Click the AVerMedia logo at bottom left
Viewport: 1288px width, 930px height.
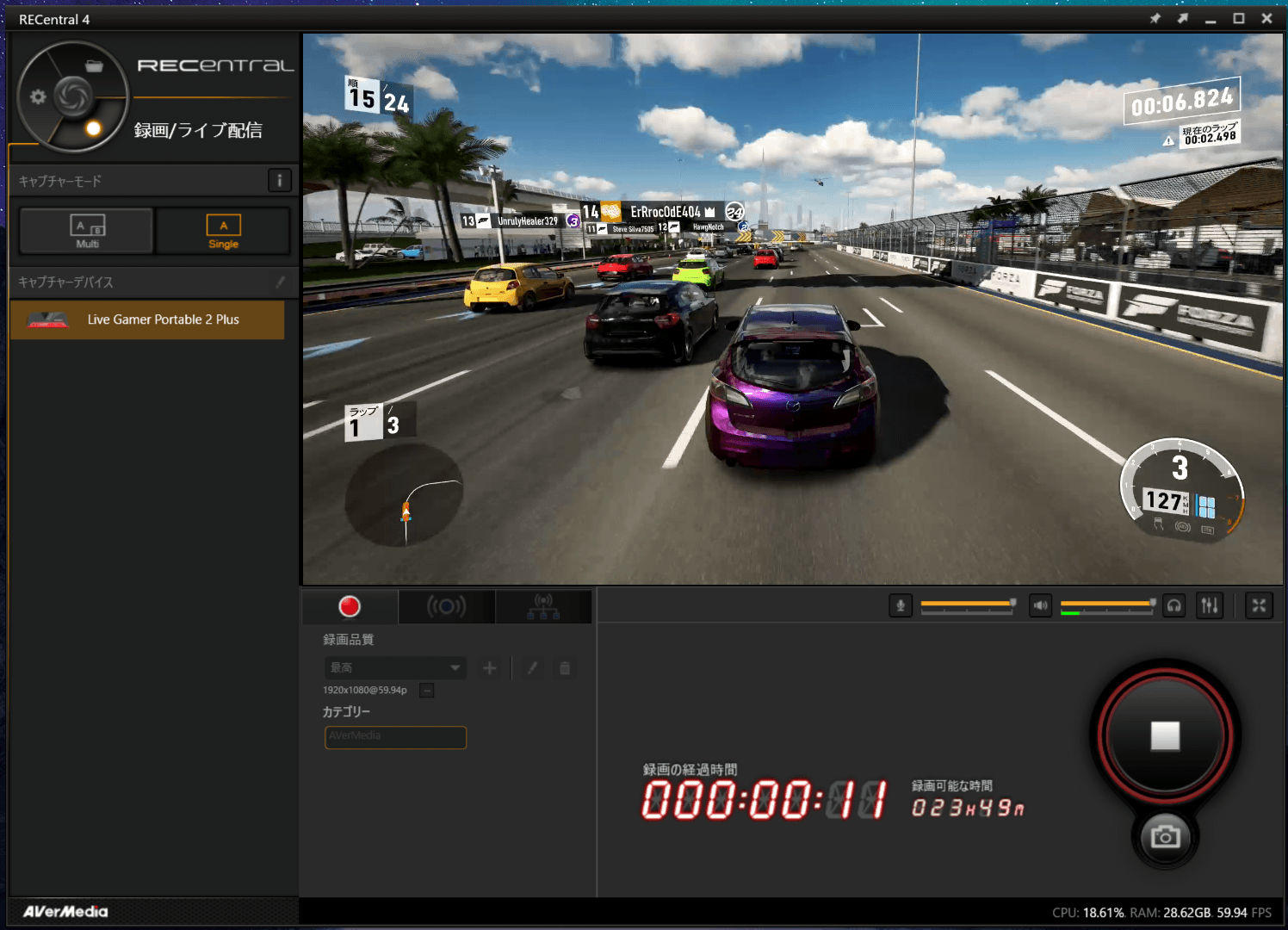[x=65, y=911]
